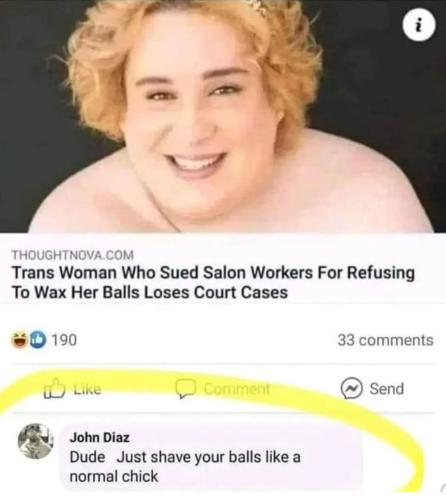Viewport: 446px width, 500px height.
Task: Open John Diaz's profile picture
Action: [x=36, y=441]
